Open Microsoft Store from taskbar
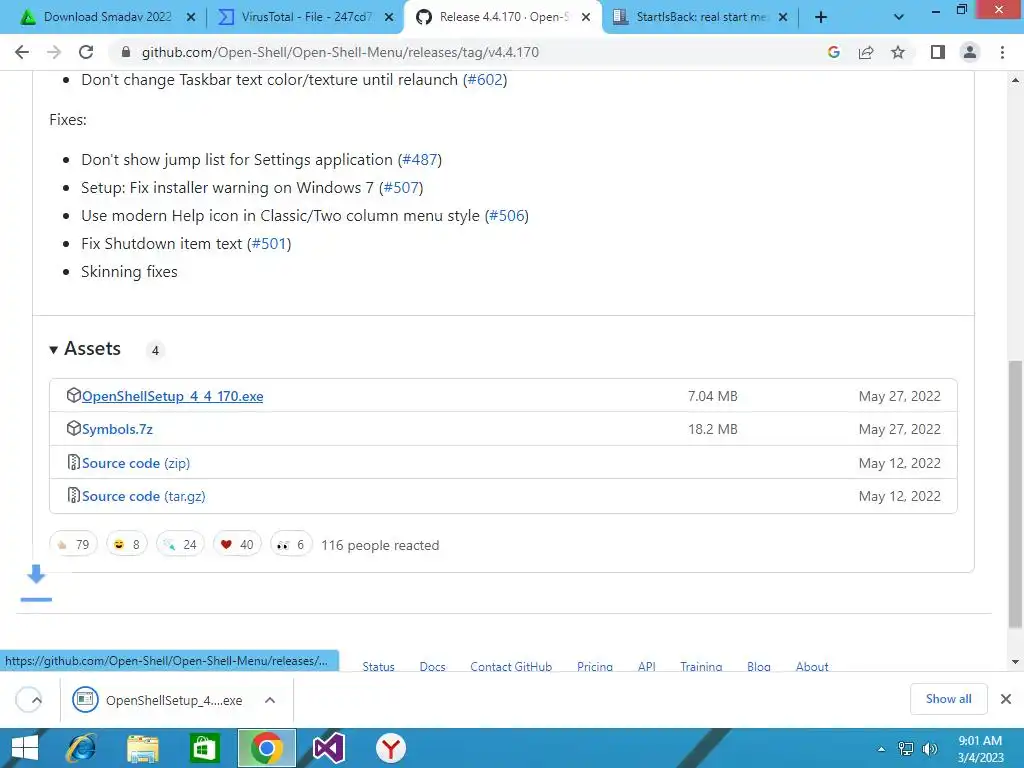 [204, 748]
